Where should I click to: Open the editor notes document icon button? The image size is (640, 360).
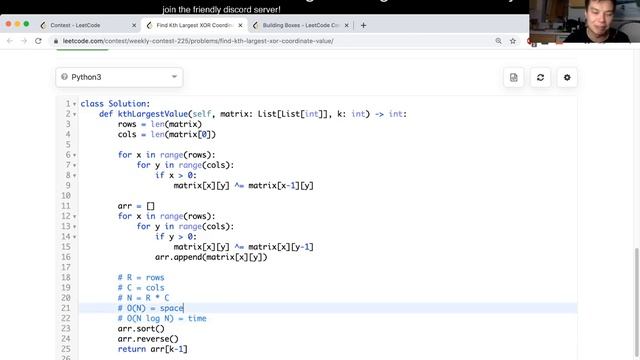[513, 78]
